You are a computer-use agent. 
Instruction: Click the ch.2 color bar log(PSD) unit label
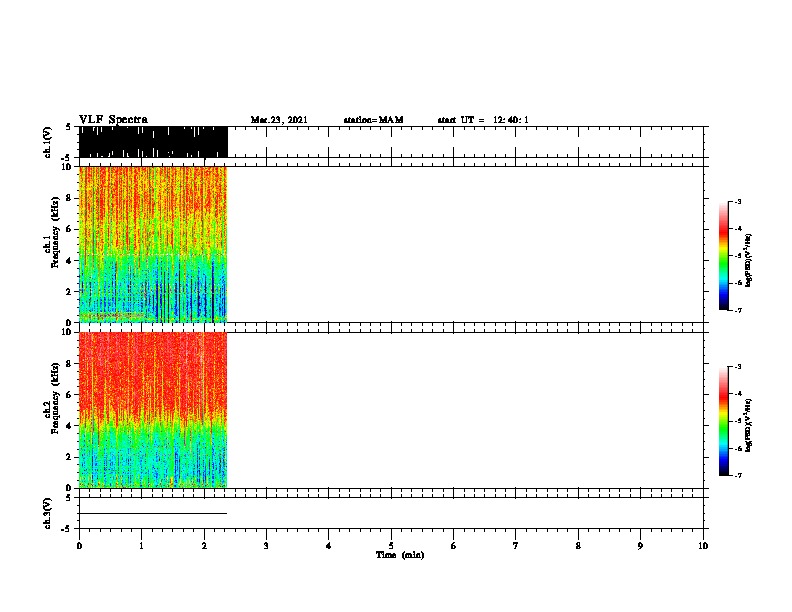[748, 426]
